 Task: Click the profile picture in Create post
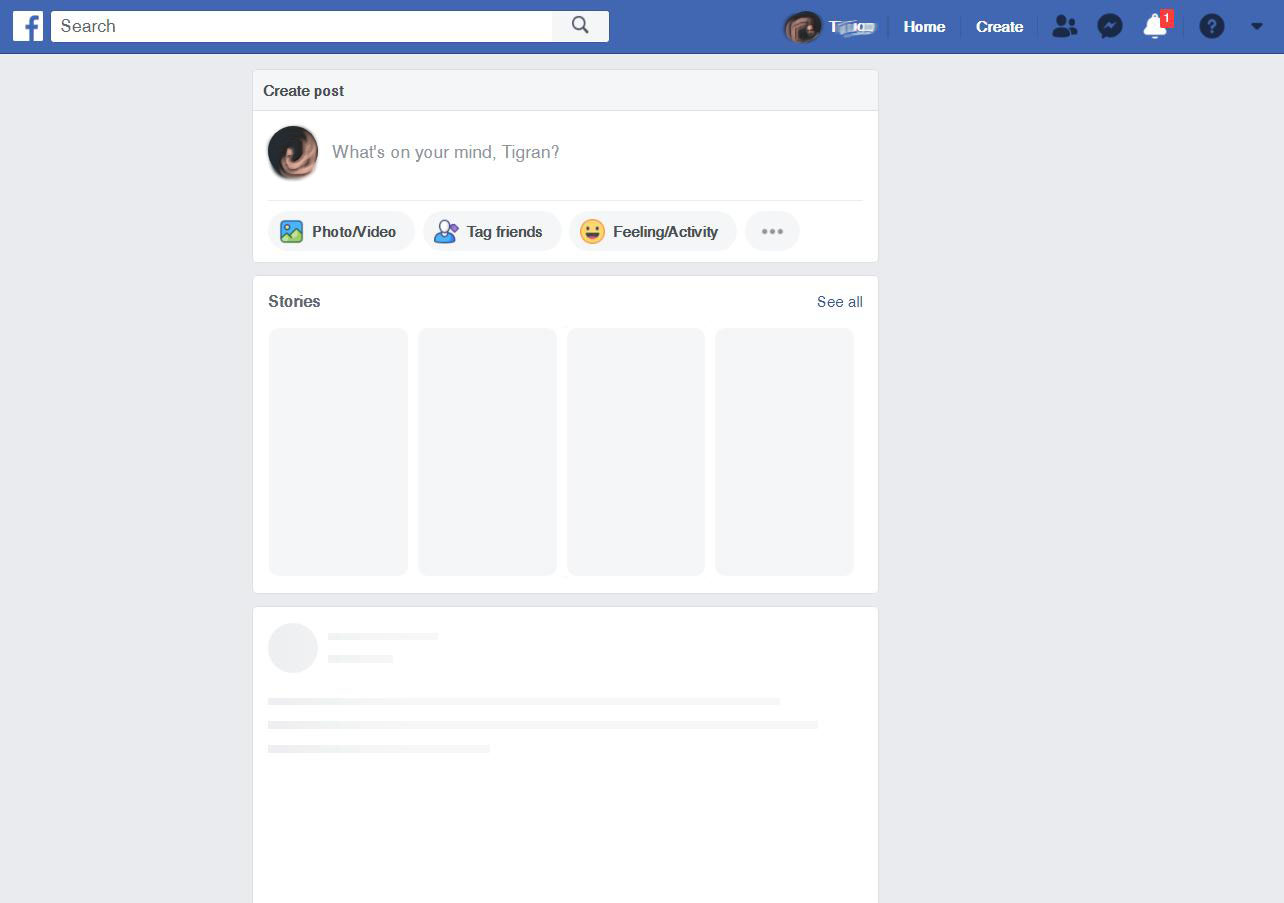tap(293, 153)
